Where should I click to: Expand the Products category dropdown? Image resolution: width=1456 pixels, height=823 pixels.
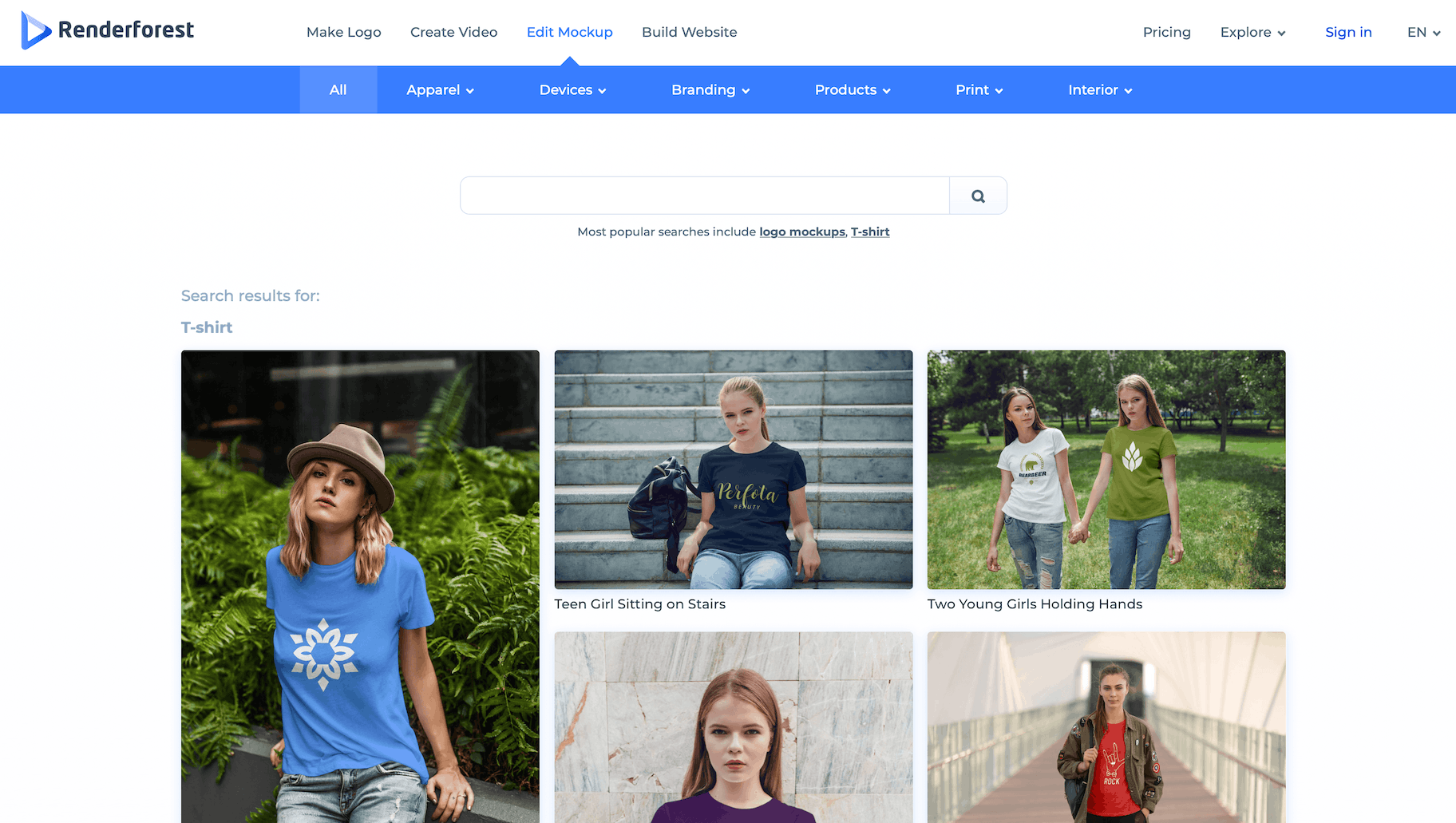click(x=852, y=90)
